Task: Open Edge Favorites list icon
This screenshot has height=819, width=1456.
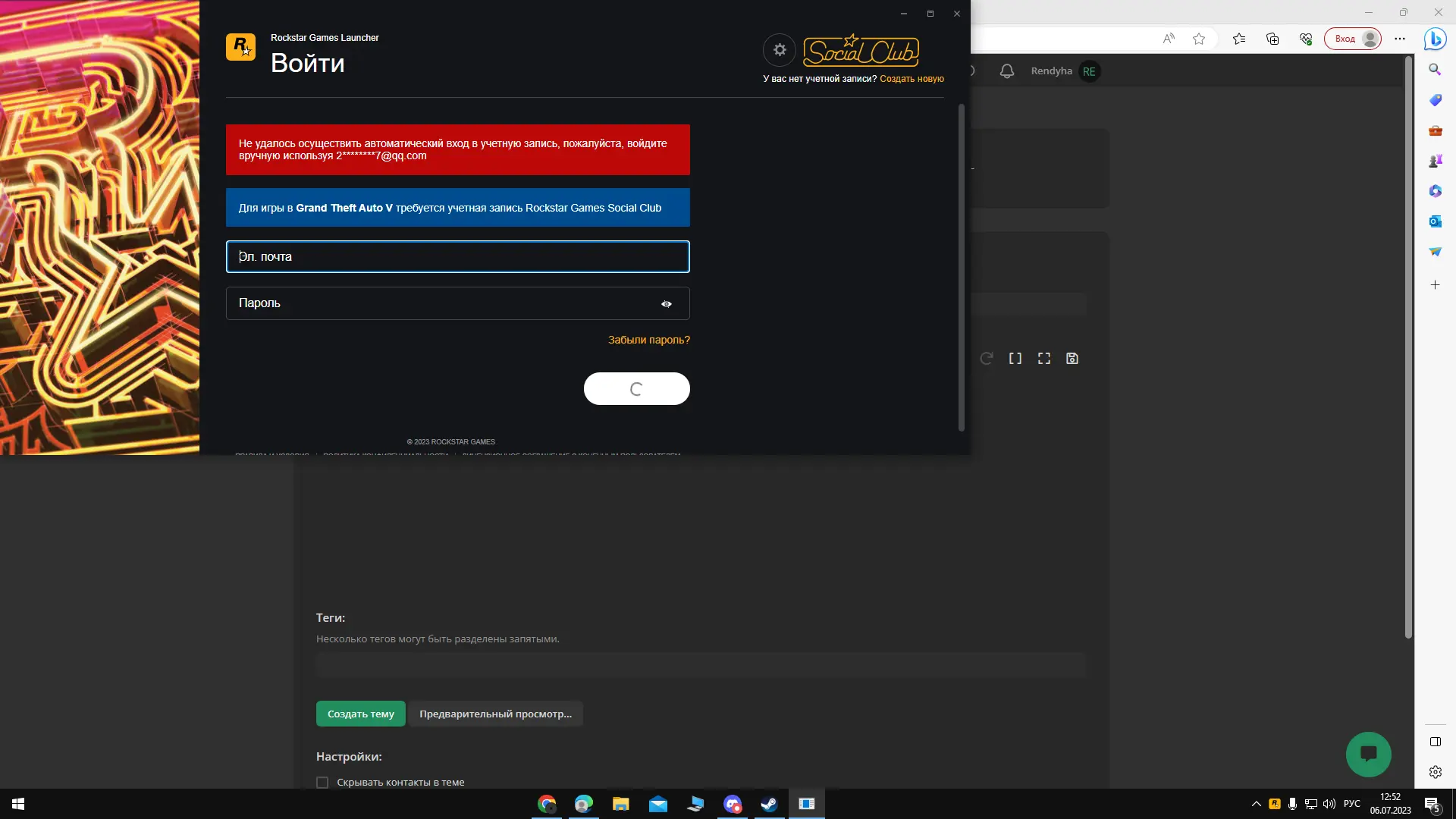Action: [1239, 39]
